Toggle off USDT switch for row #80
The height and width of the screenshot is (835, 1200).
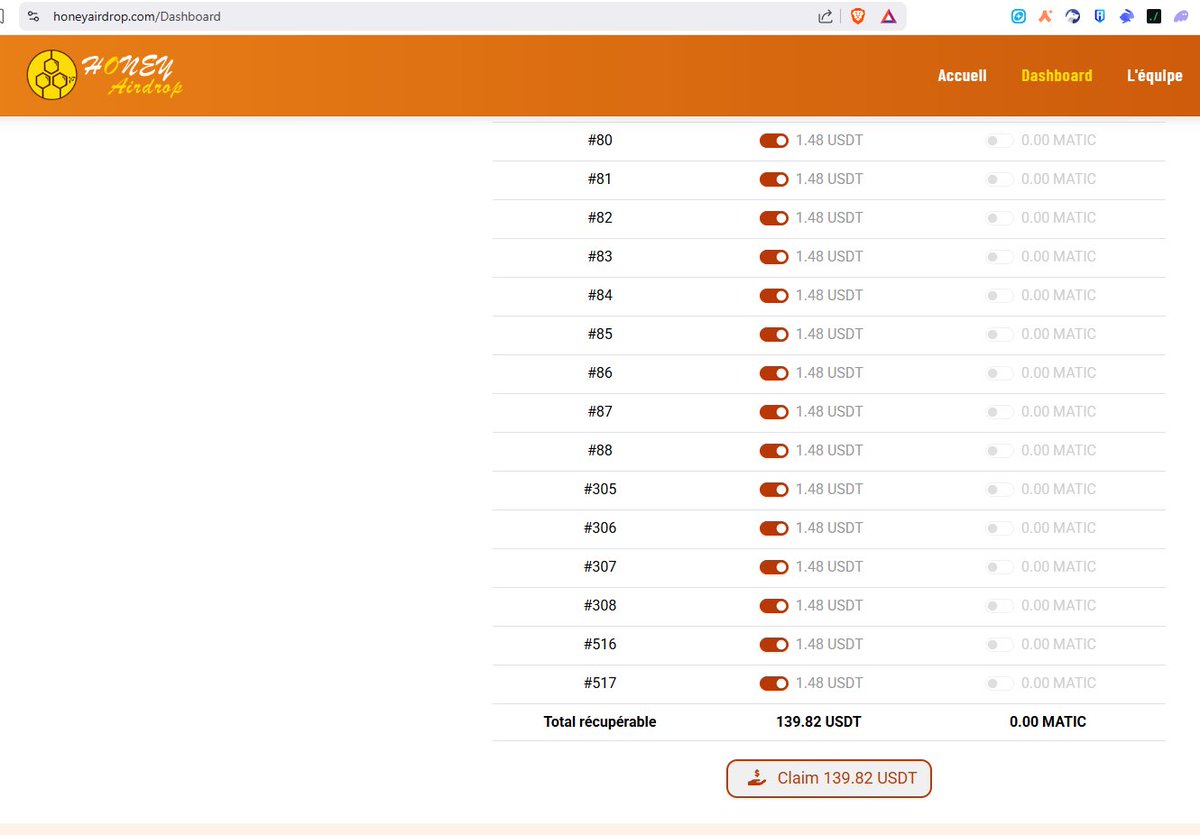coord(774,141)
